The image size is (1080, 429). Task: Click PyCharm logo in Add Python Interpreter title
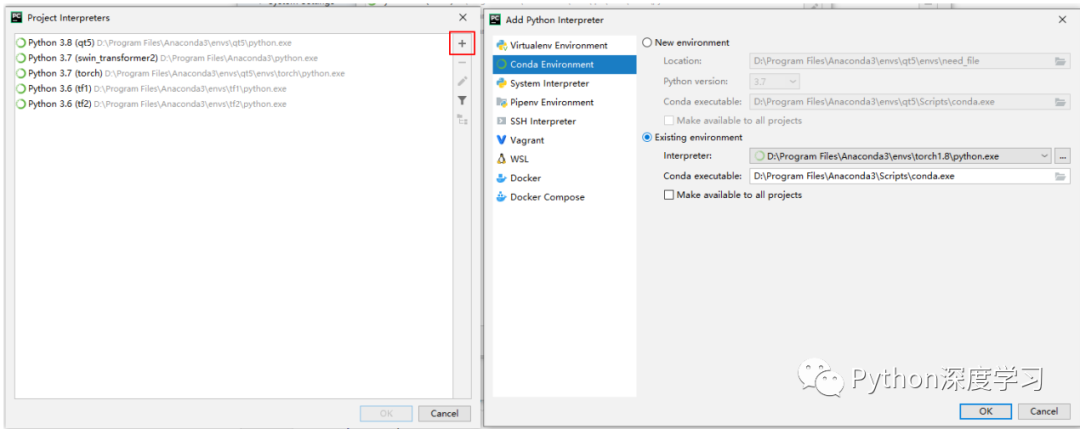pos(495,20)
